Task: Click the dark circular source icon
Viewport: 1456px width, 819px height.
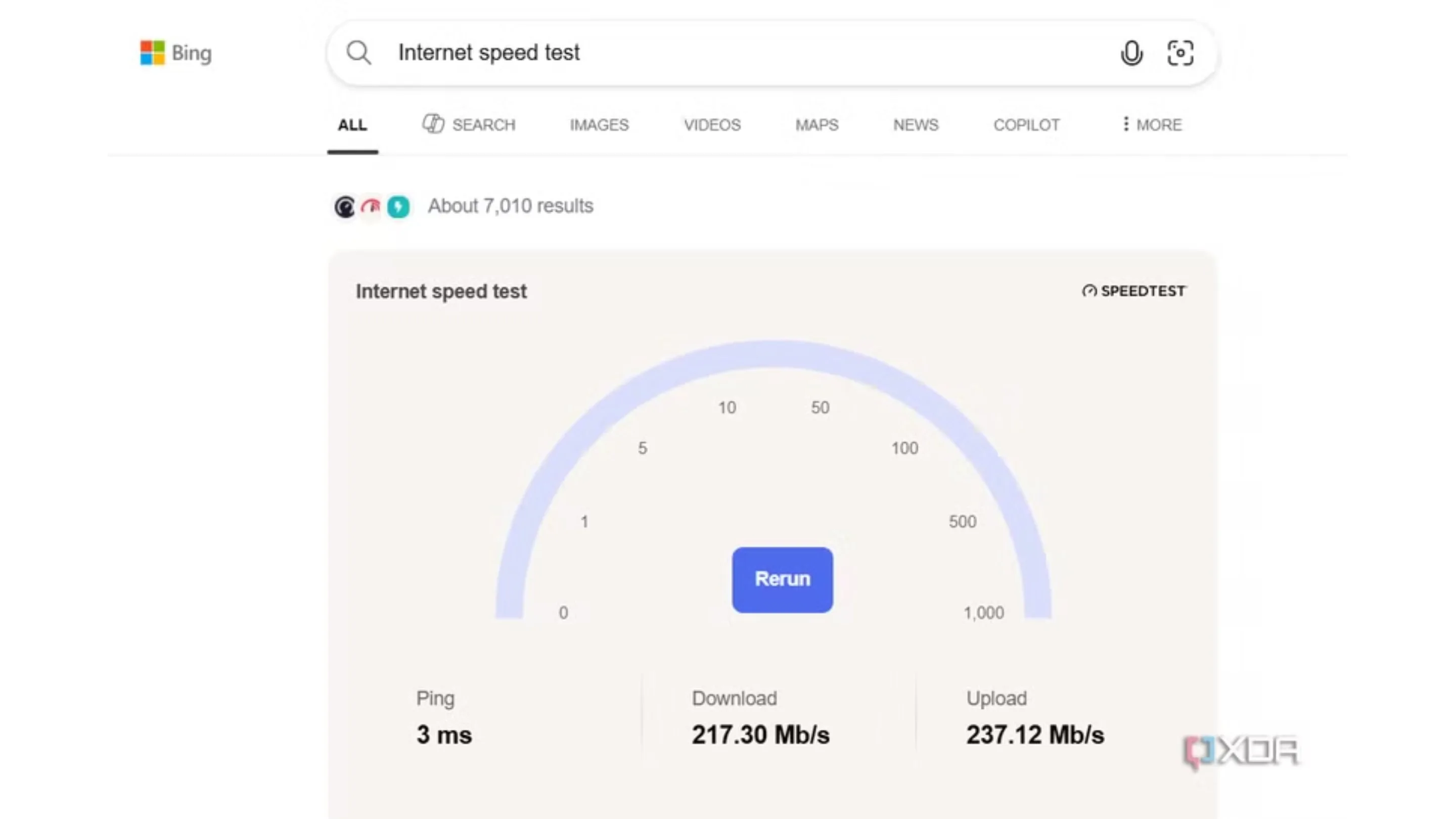Action: click(x=345, y=207)
